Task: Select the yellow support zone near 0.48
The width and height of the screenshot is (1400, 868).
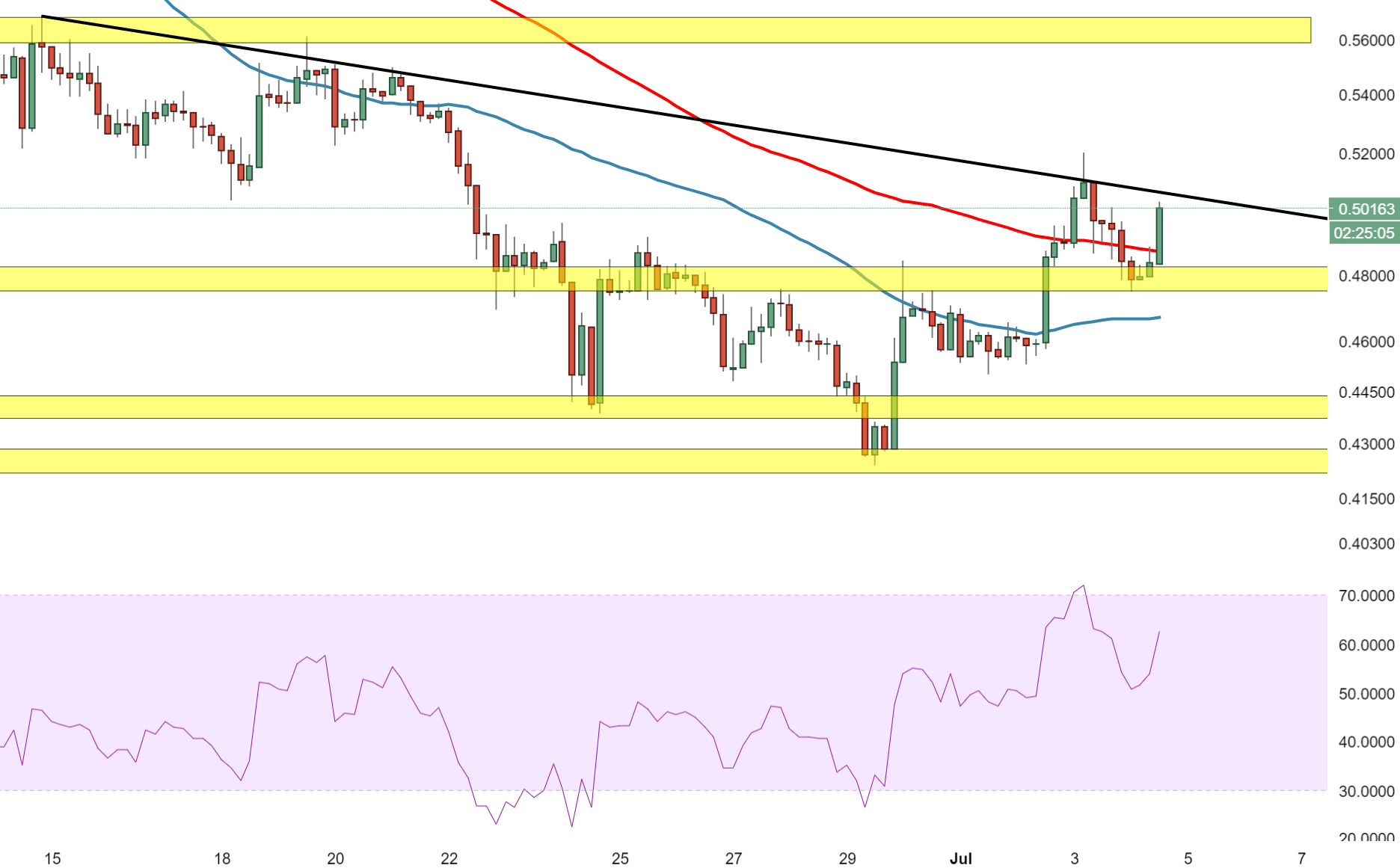Action: click(663, 278)
